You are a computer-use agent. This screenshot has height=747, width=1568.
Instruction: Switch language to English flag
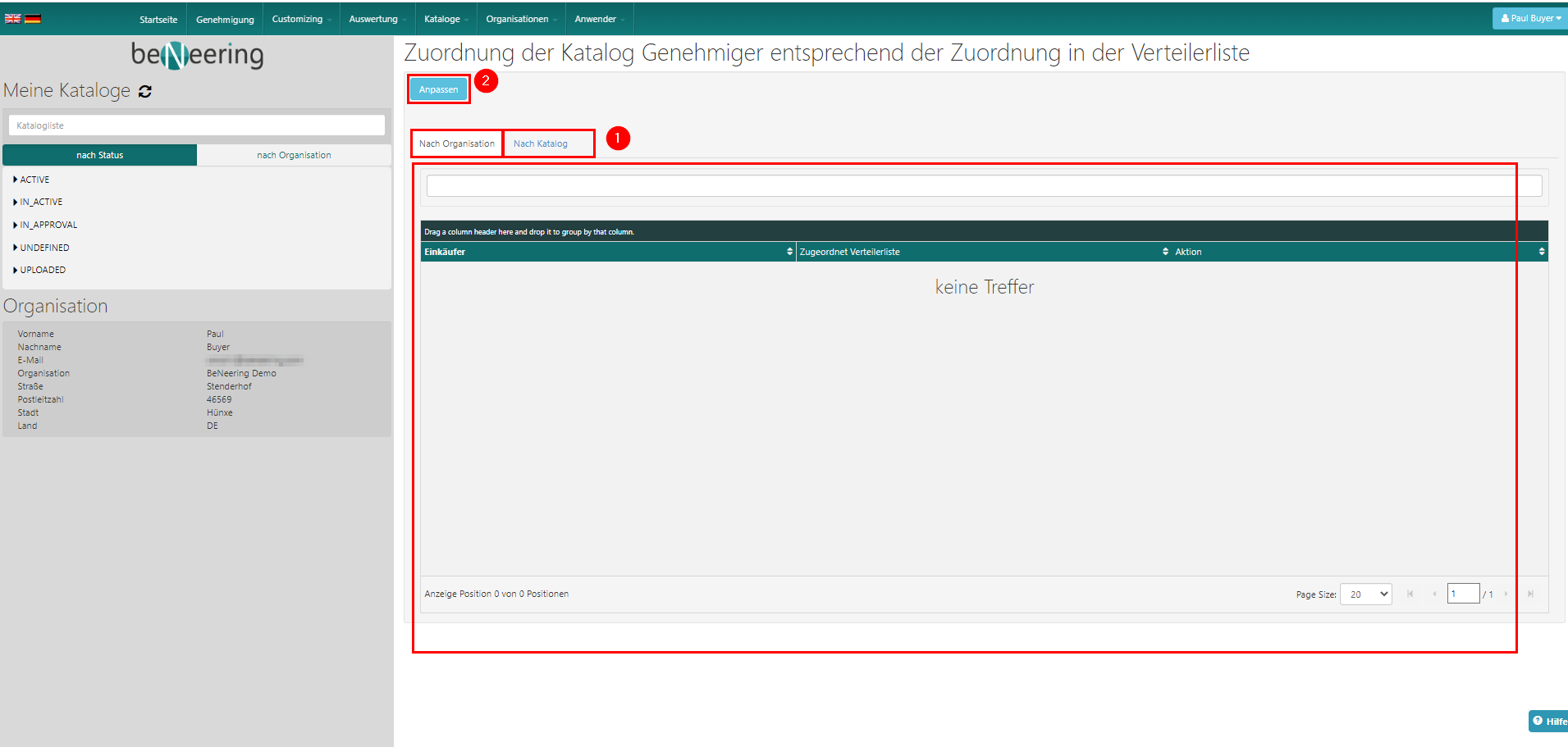12,18
